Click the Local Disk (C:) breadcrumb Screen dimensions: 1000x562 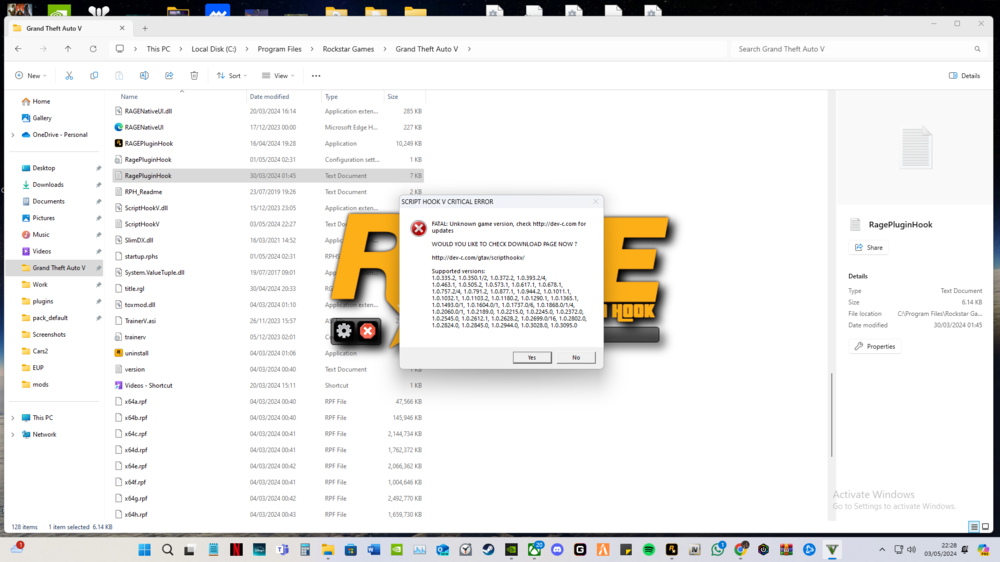(214, 48)
